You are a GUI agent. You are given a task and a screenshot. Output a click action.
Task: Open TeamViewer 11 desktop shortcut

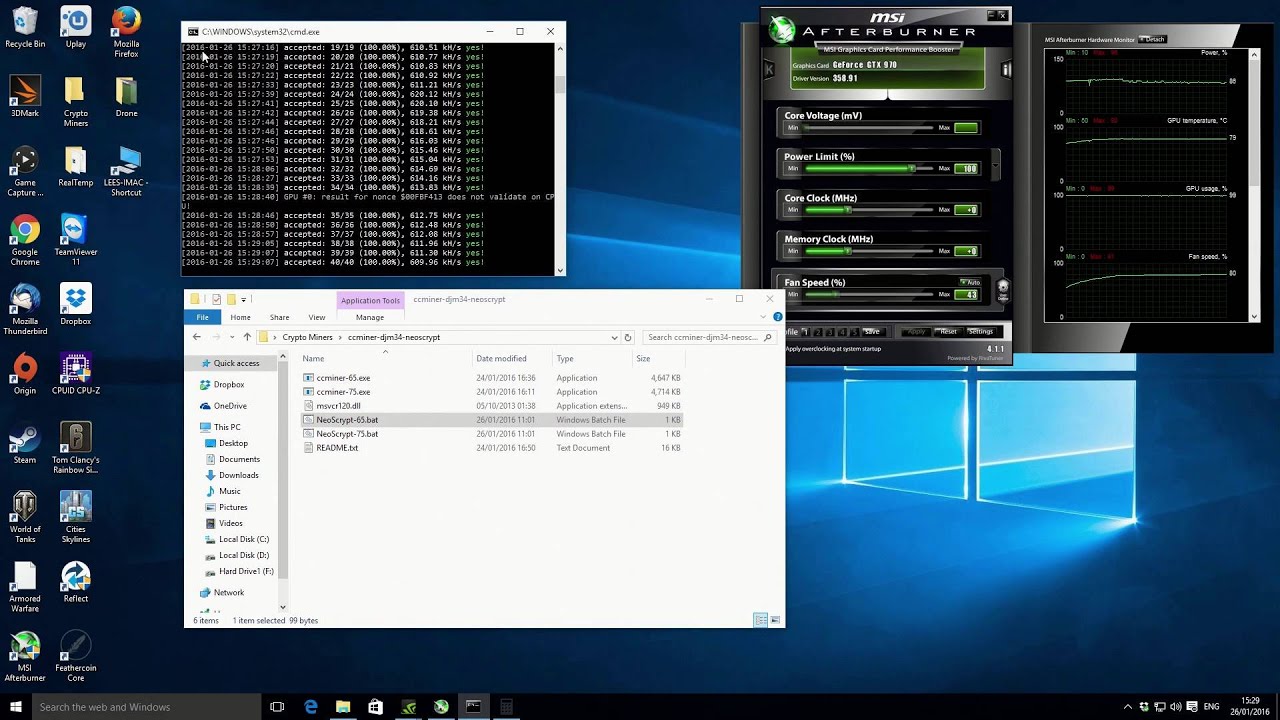pos(76,240)
